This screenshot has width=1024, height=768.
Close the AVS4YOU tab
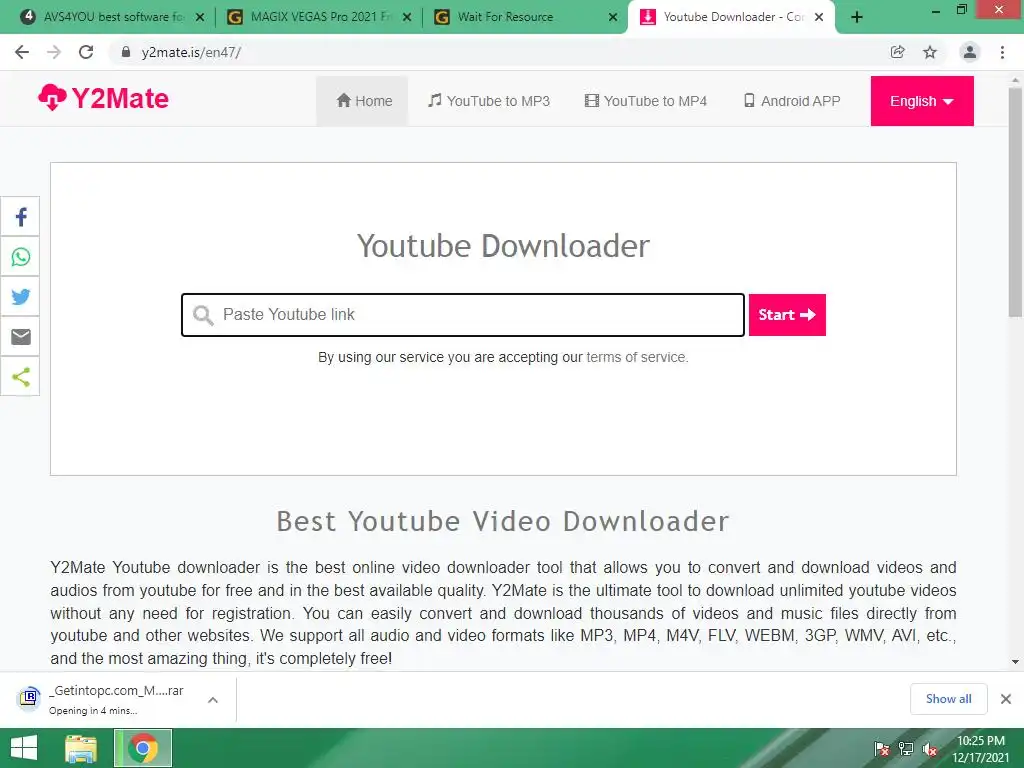pyautogui.click(x=200, y=17)
